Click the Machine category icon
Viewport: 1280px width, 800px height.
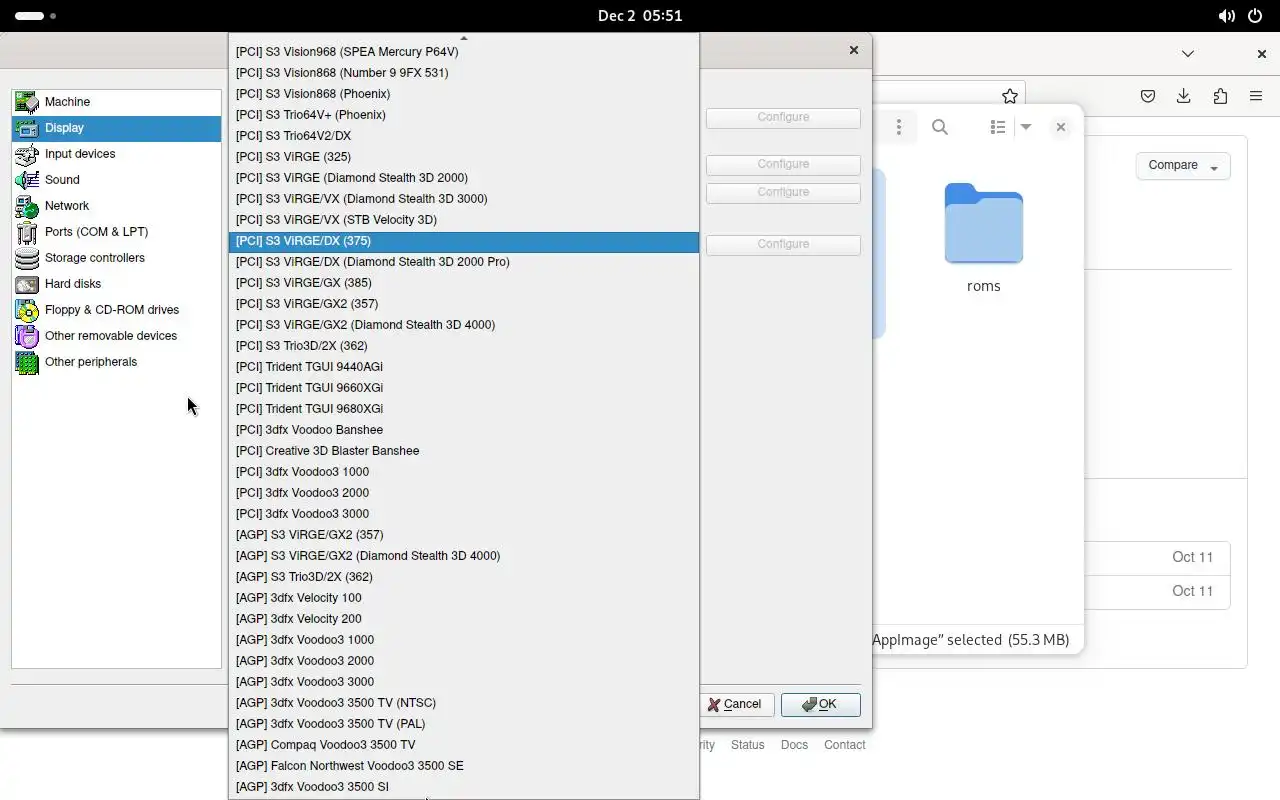(x=27, y=102)
